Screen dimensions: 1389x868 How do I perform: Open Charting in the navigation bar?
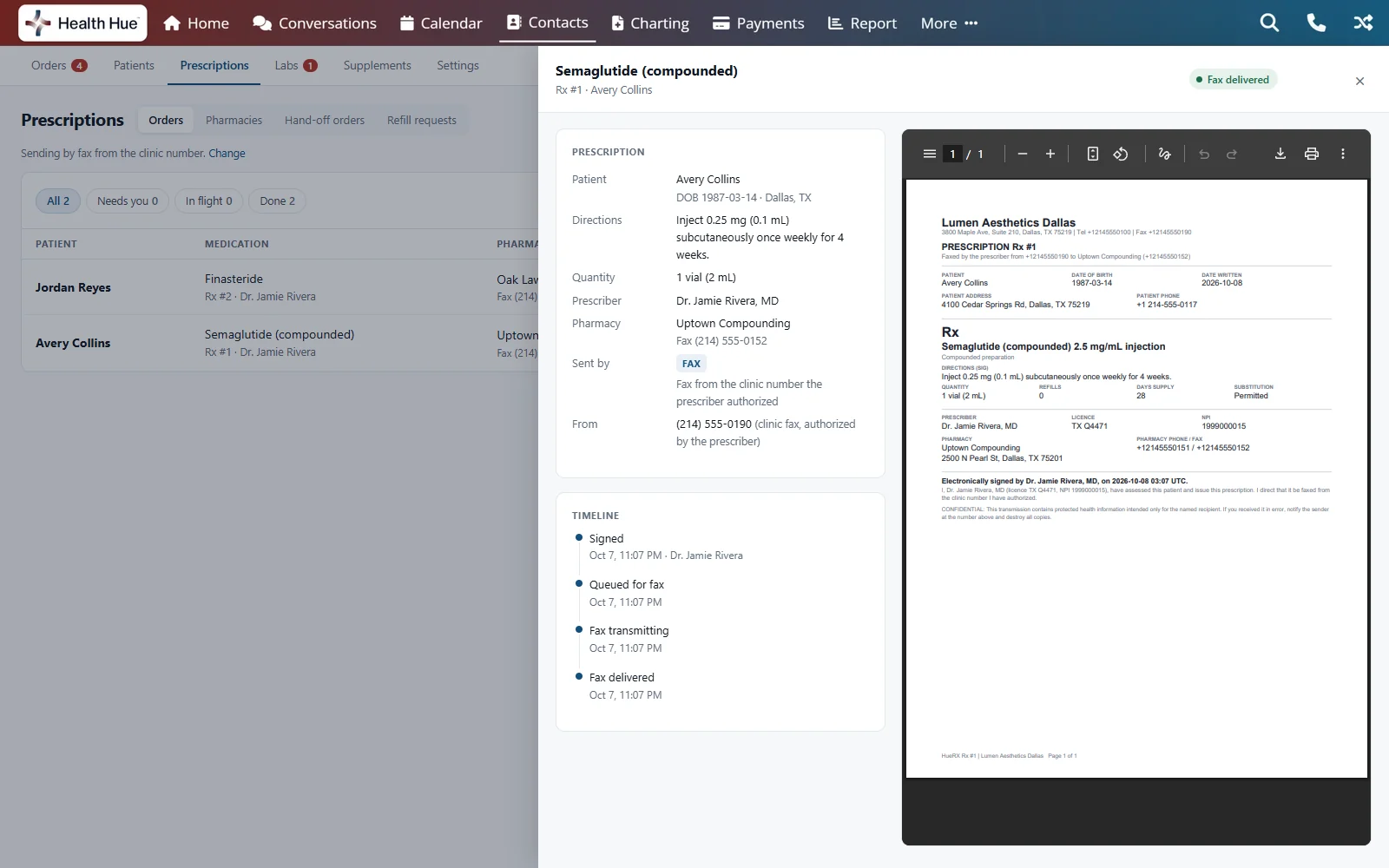650,23
